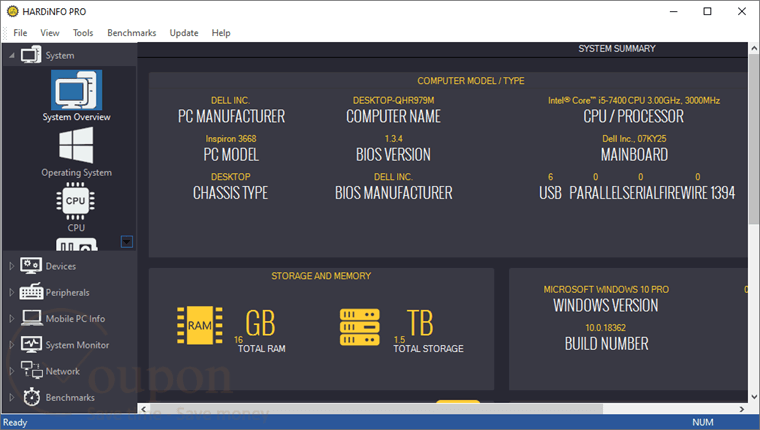Image resolution: width=760 pixels, height=430 pixels.
Task: Click the horizontal scrollbar right arrow
Action: 742,409
